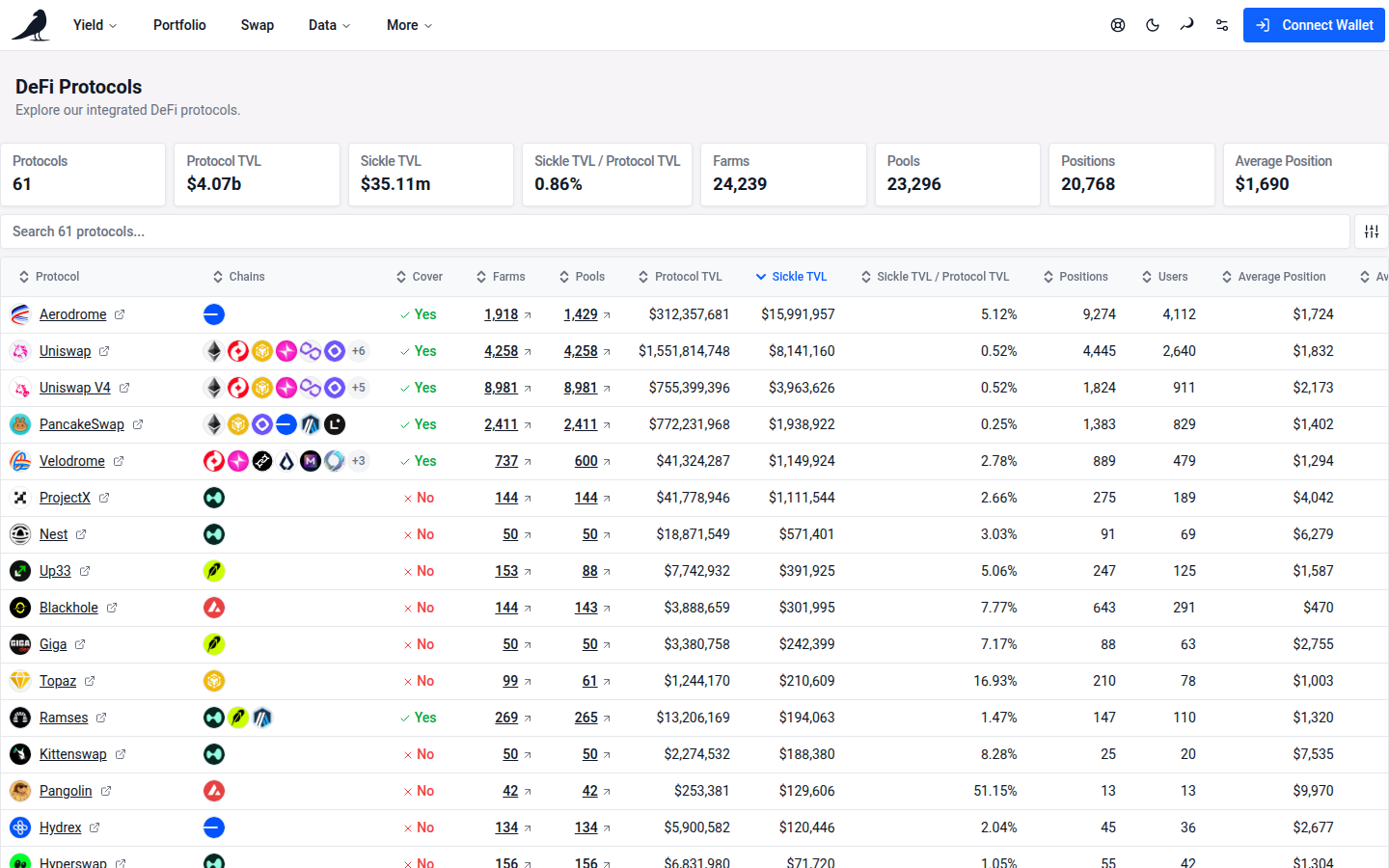Sort by the Pools column header
1389x868 pixels.
click(582, 277)
